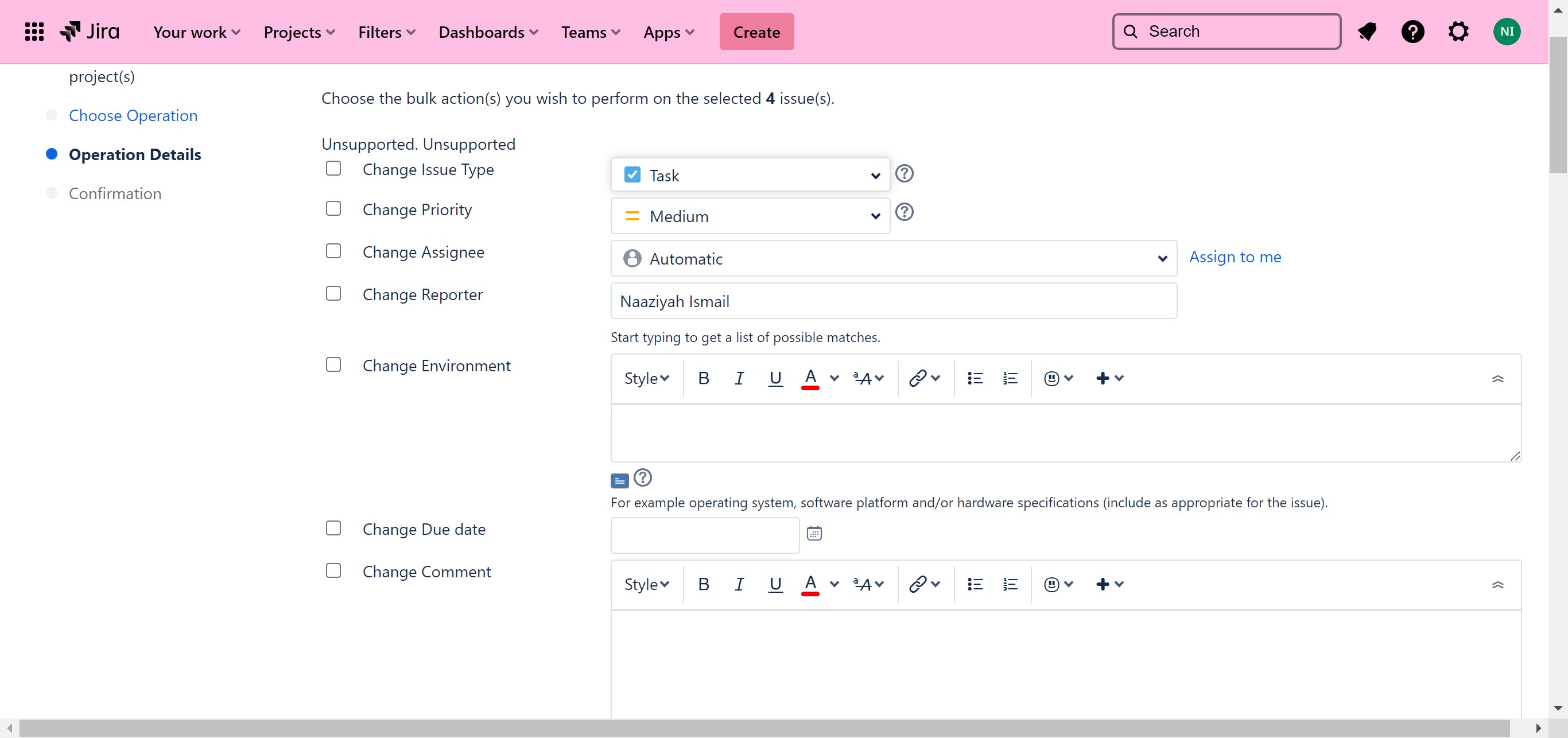Open the Projects menu
The height and width of the screenshot is (738, 1568).
coord(299,32)
